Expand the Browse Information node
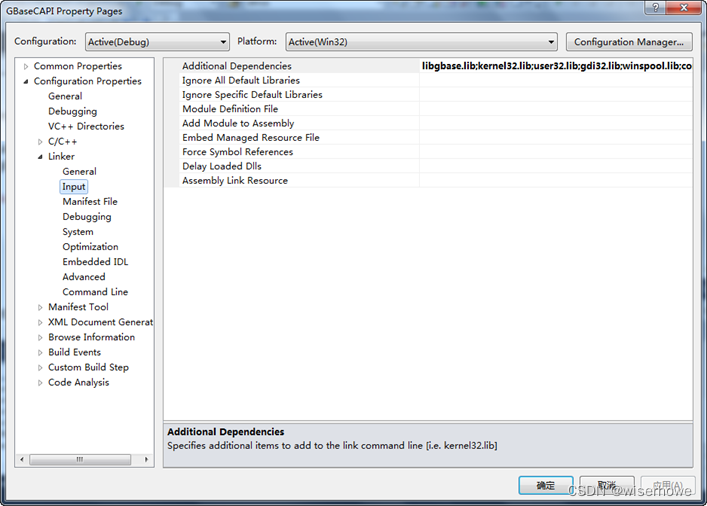Screen dimensions: 707x506 click(x=40, y=337)
